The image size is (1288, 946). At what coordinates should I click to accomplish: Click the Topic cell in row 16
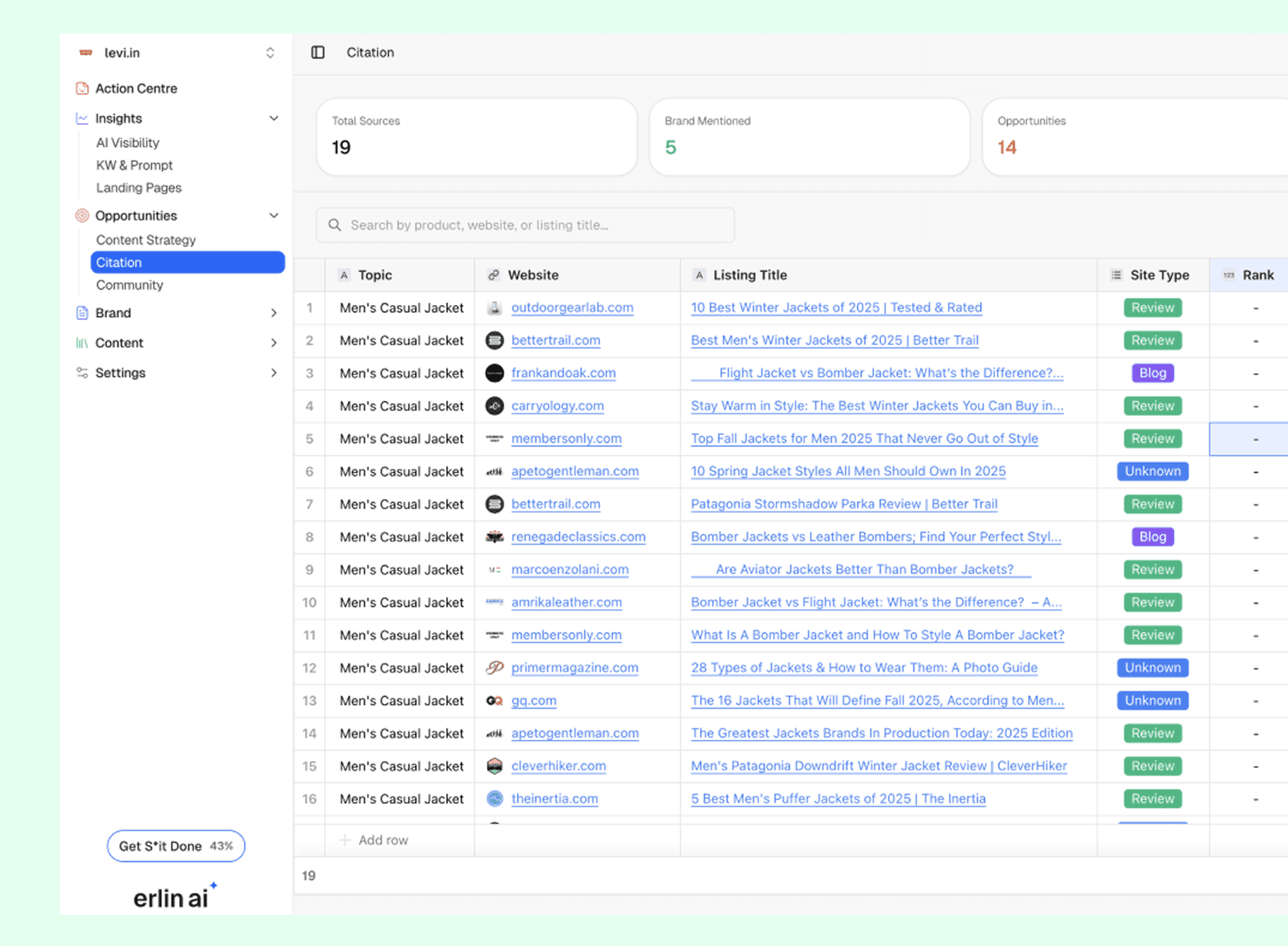tap(400, 799)
